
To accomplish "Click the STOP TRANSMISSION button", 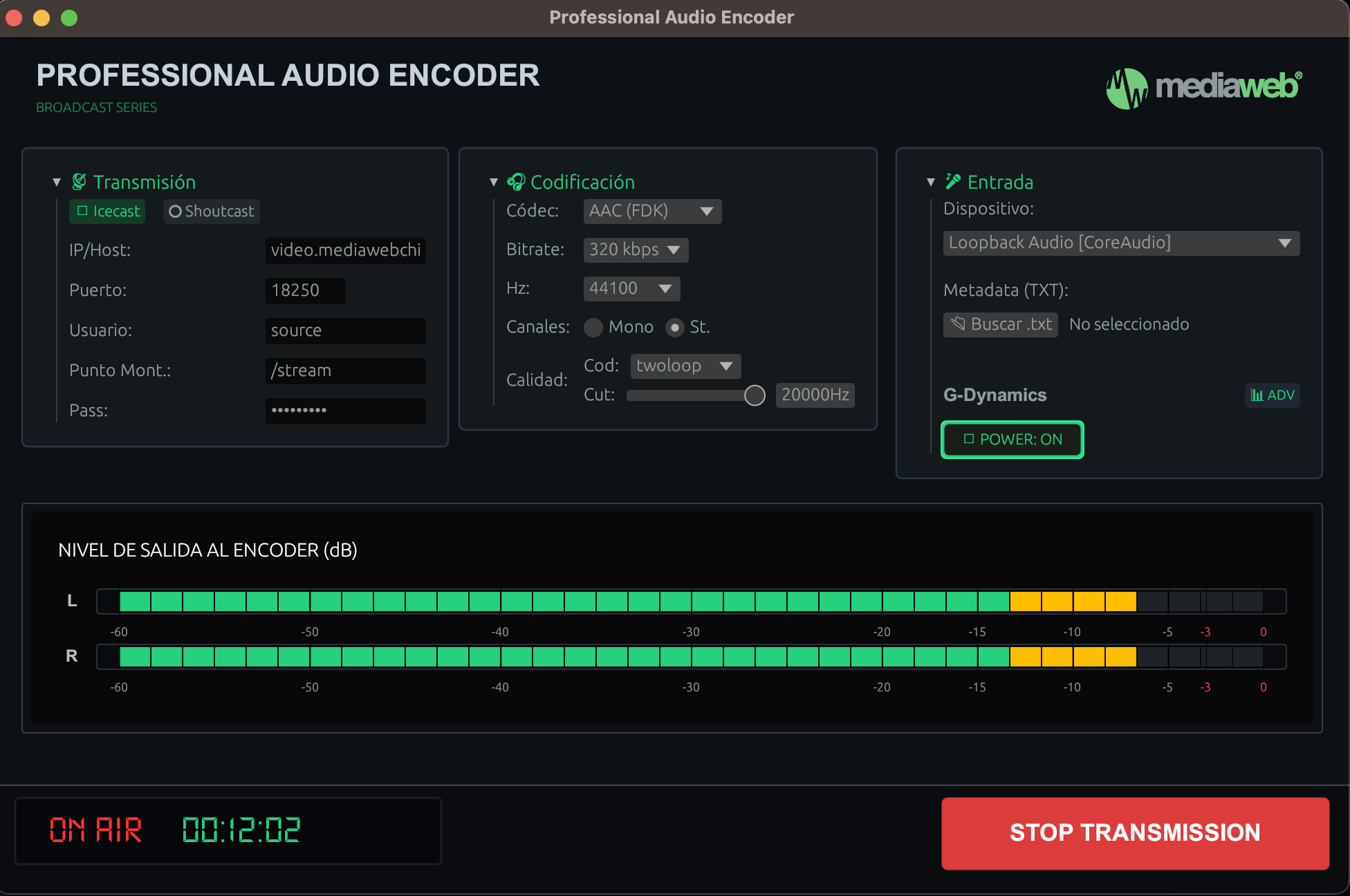I will tap(1135, 832).
